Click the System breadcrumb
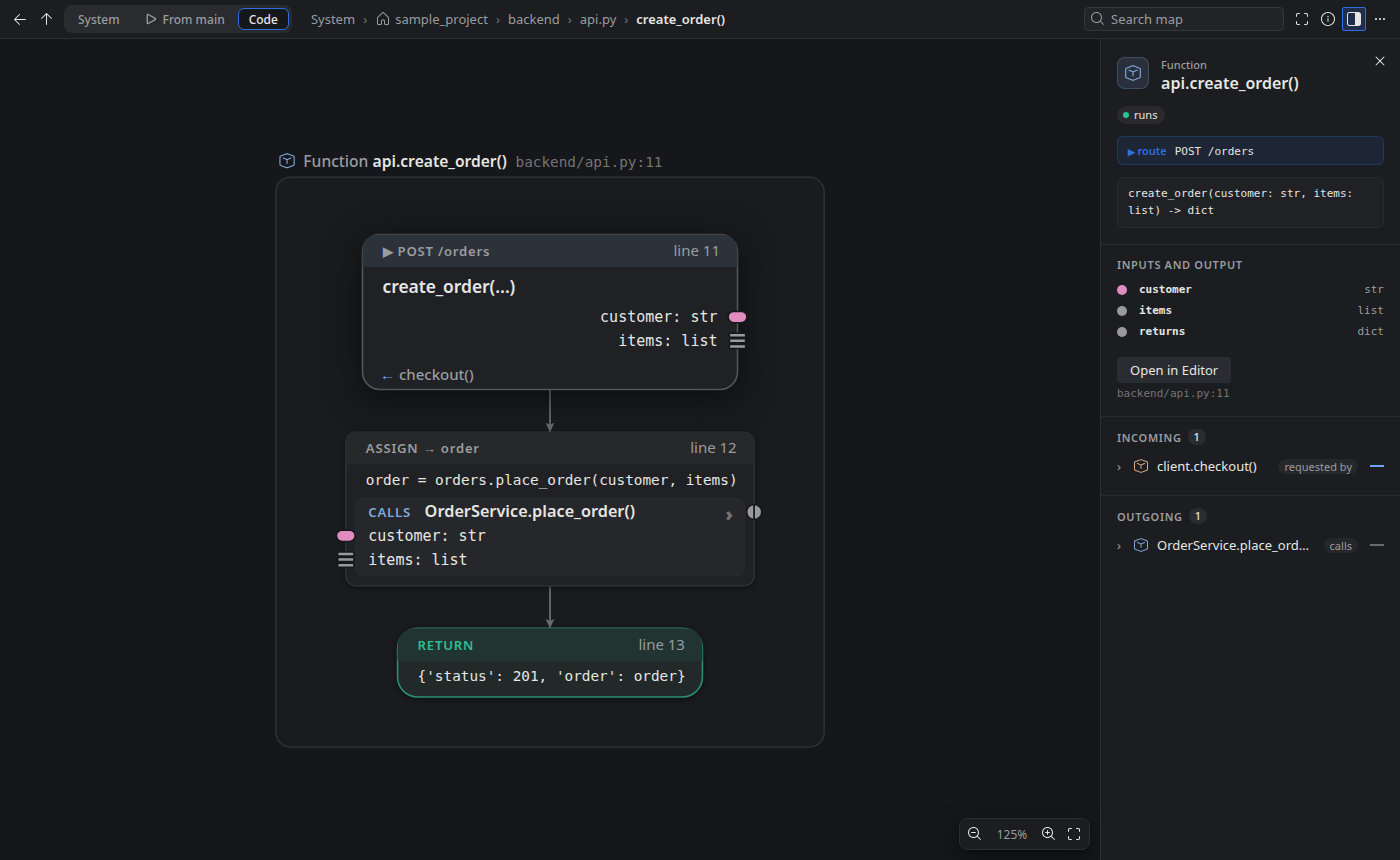The height and width of the screenshot is (860, 1400). click(x=333, y=19)
